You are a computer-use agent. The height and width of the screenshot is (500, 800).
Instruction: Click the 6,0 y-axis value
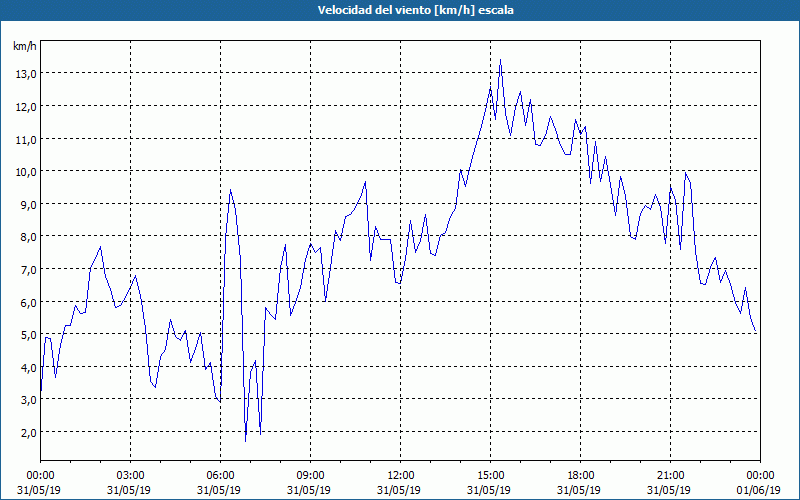point(29,303)
